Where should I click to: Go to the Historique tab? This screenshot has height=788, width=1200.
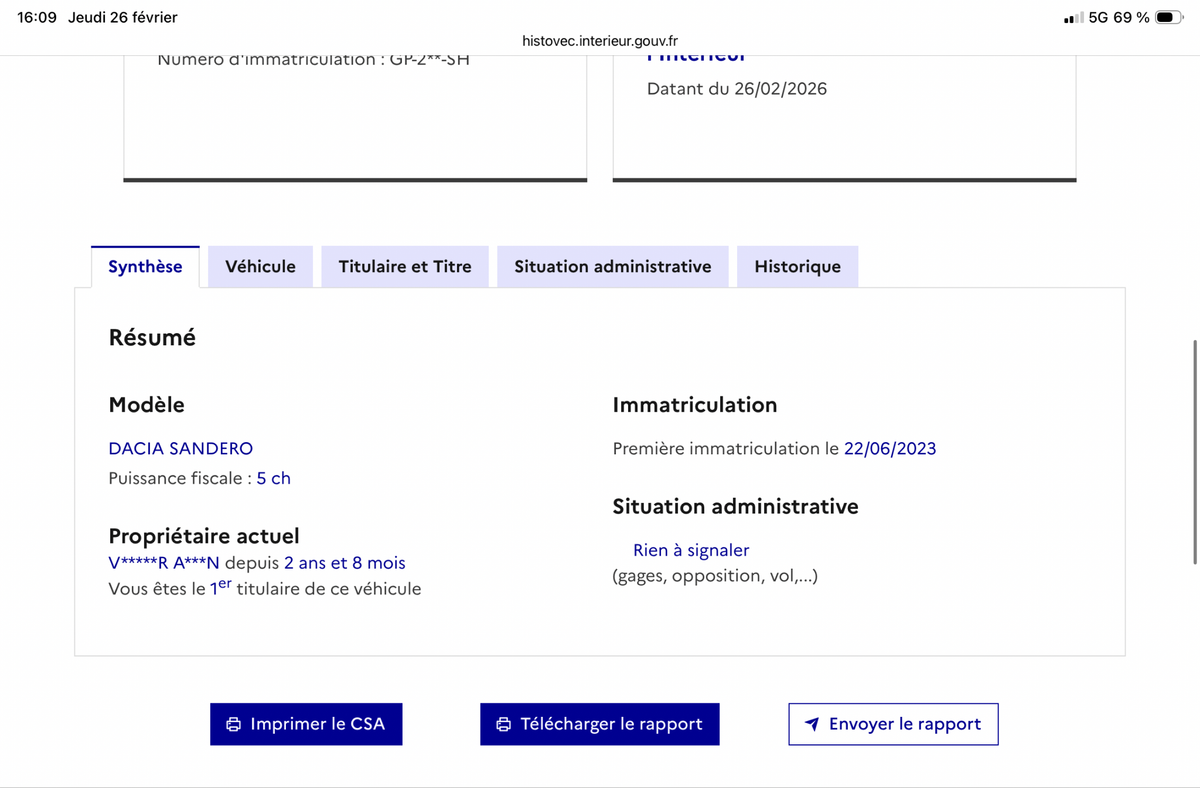coord(797,267)
